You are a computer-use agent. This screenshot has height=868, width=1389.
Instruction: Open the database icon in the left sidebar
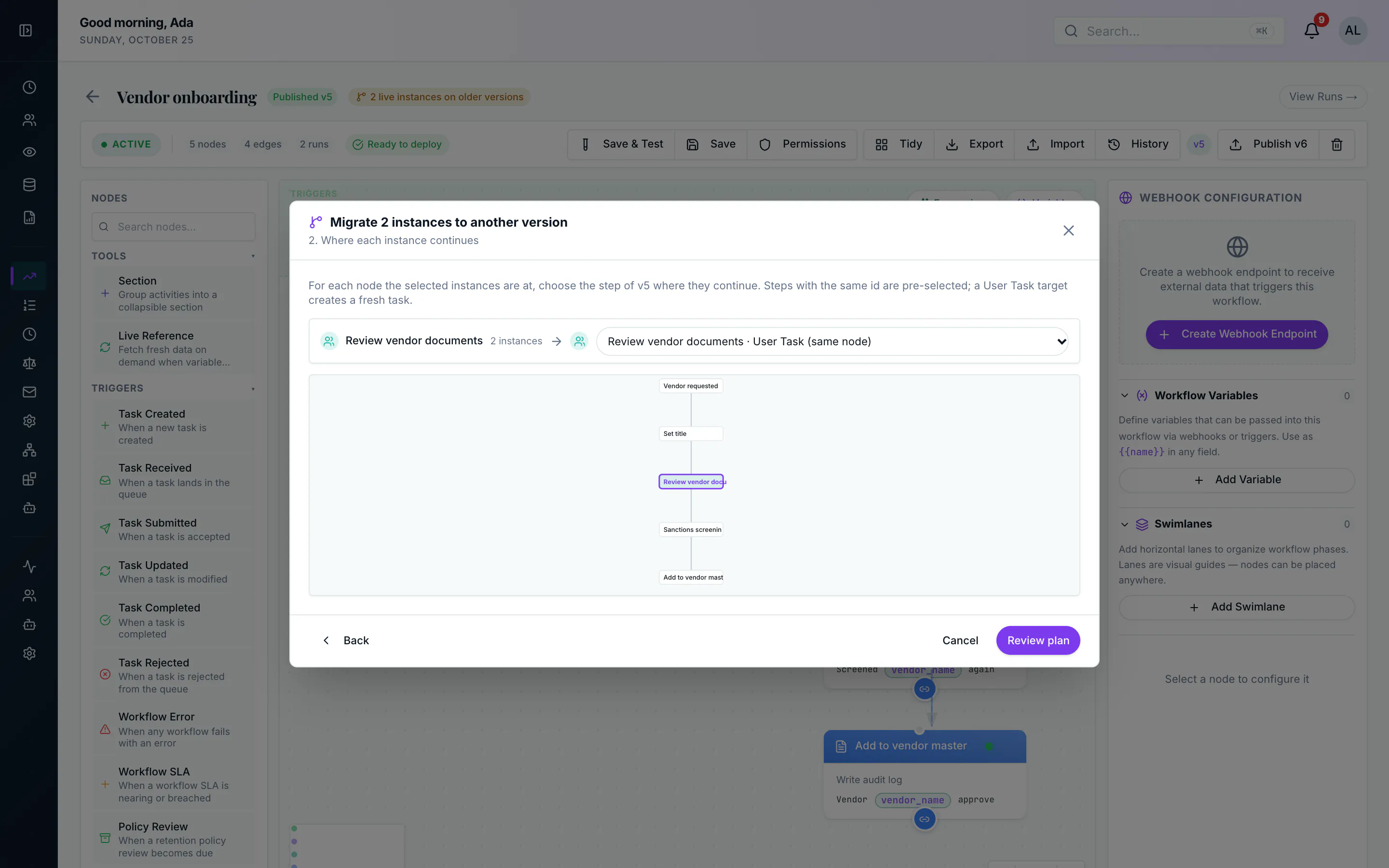click(x=29, y=185)
